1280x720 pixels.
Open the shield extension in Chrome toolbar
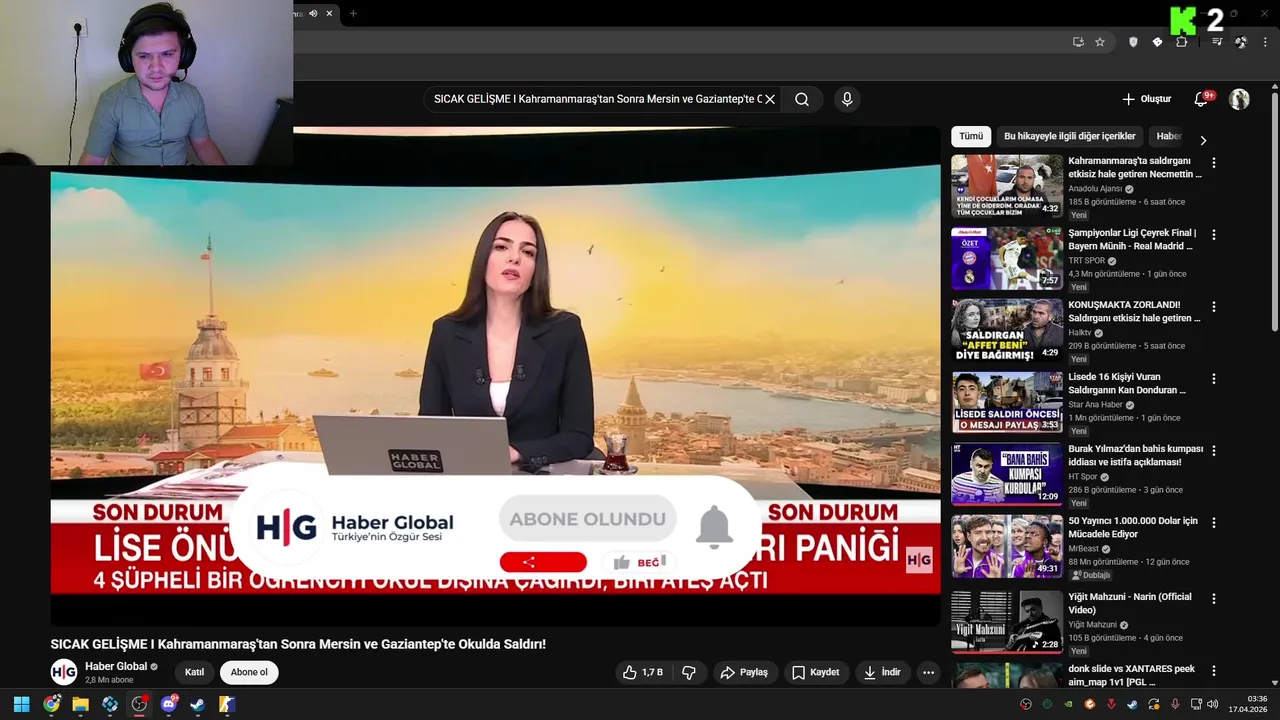click(1133, 42)
